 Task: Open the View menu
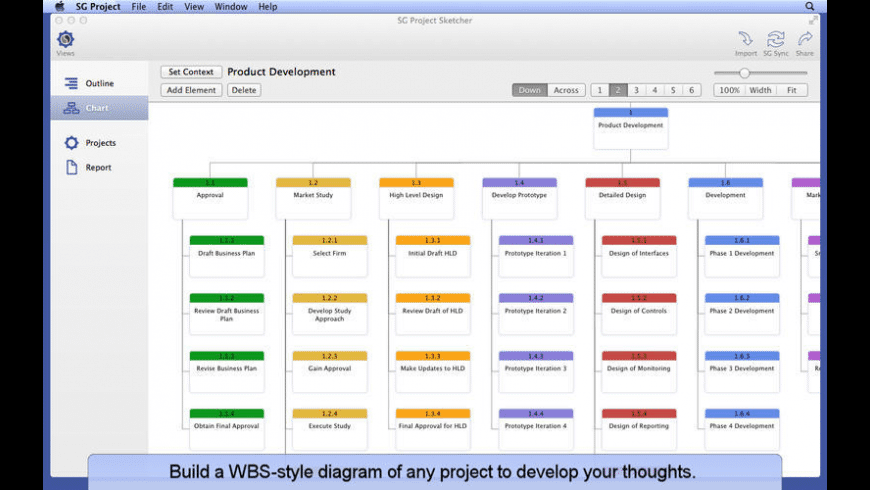(x=194, y=7)
